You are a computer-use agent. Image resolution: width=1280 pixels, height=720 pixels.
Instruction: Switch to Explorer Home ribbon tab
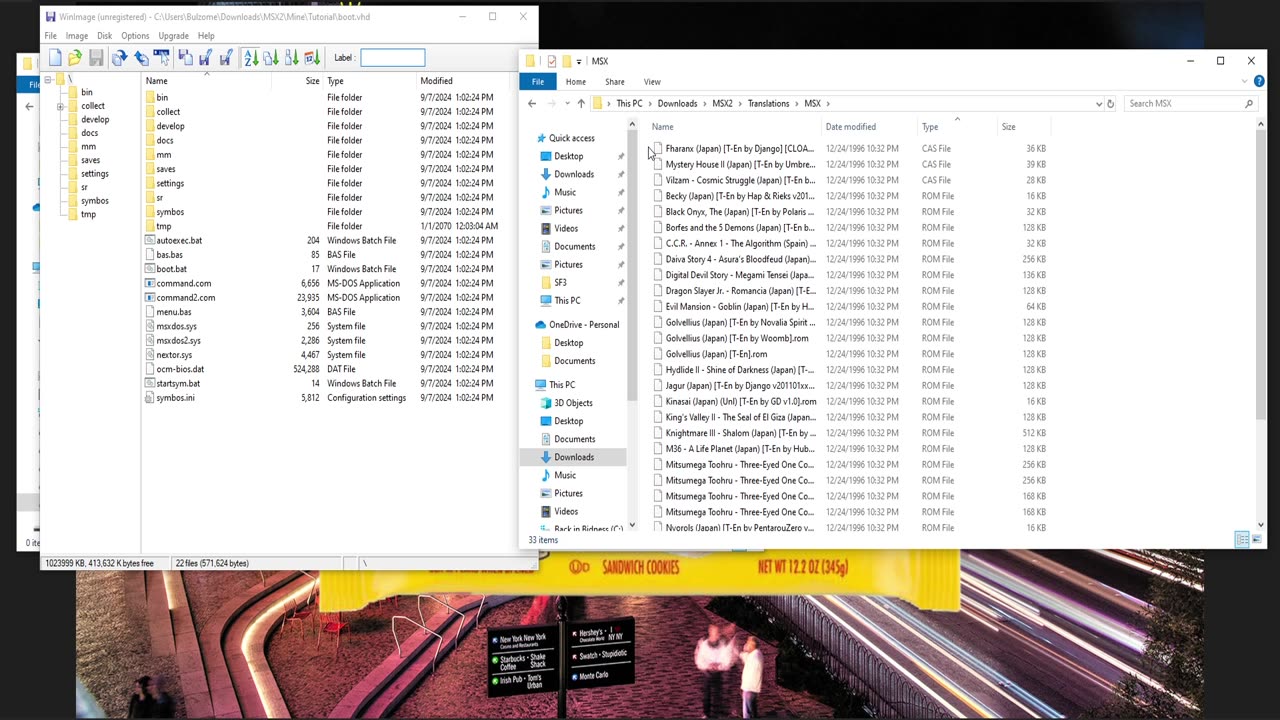point(576,82)
